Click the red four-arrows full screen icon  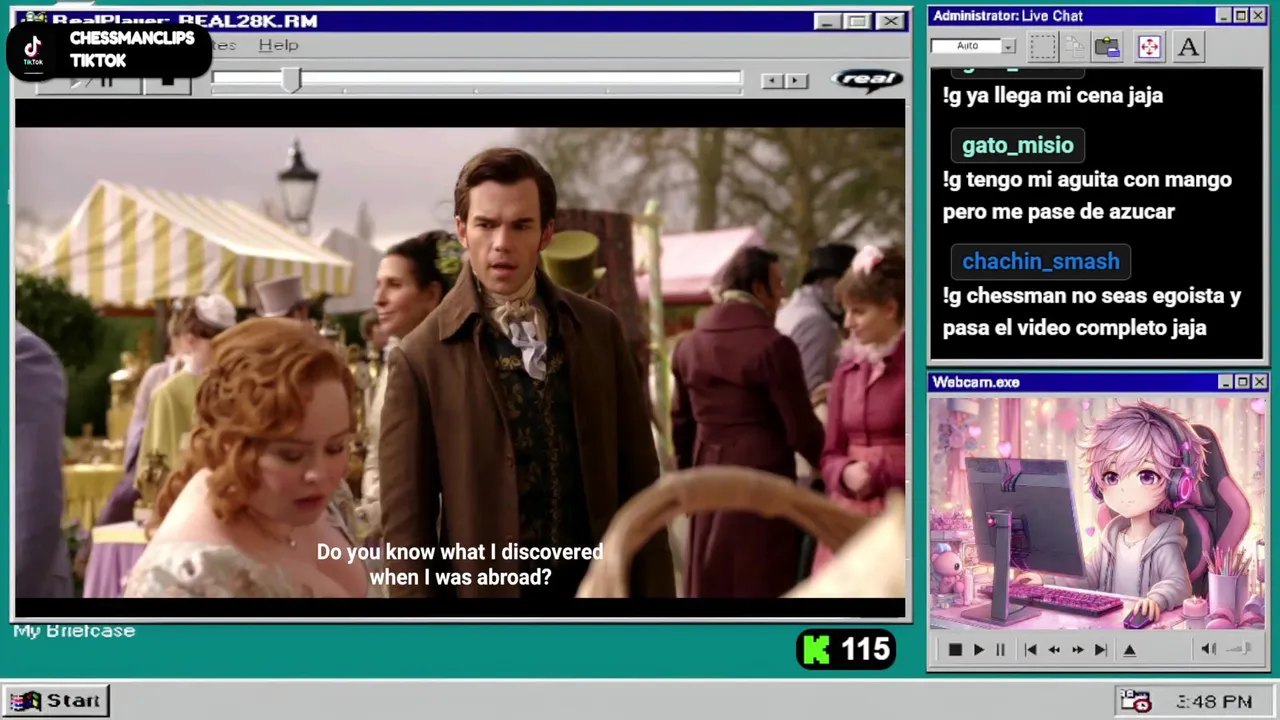pyautogui.click(x=1149, y=47)
